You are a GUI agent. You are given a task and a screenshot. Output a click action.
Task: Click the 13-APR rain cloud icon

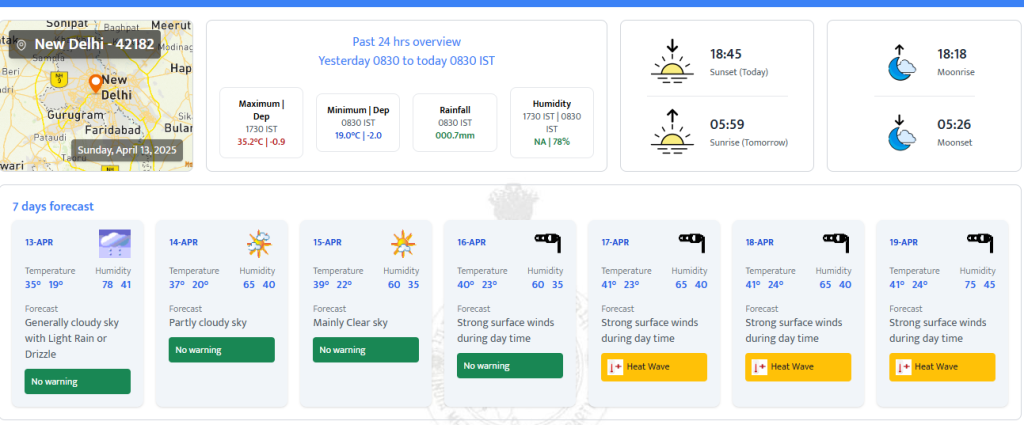(114, 244)
